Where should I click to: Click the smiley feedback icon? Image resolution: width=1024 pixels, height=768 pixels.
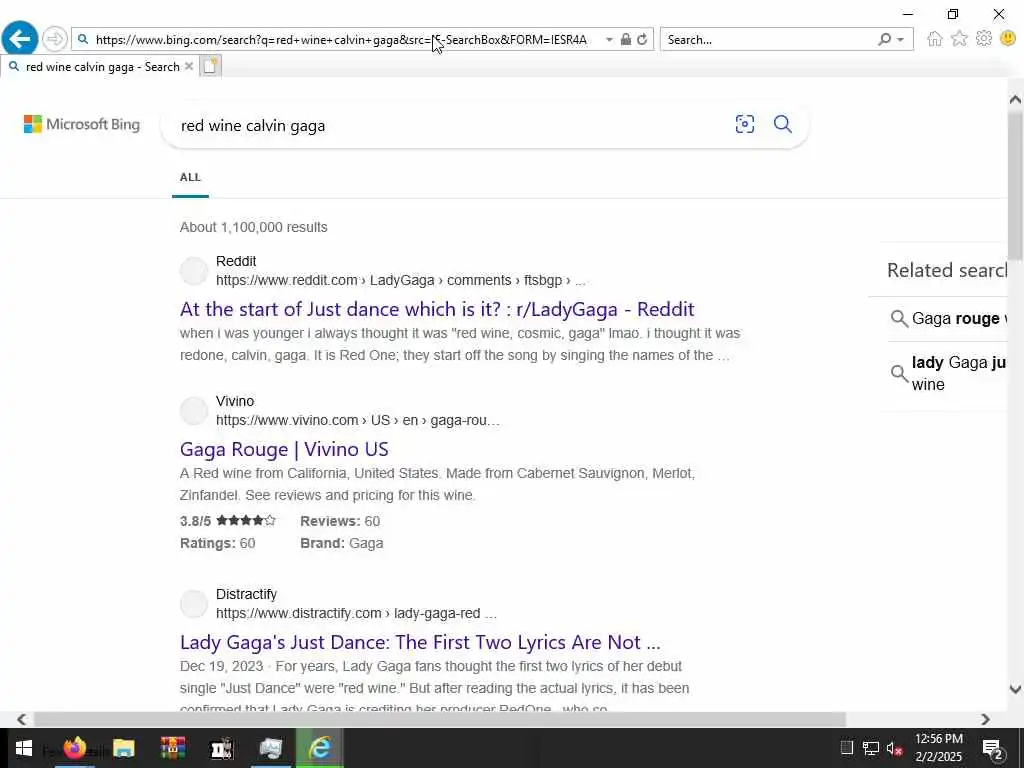(x=1008, y=39)
